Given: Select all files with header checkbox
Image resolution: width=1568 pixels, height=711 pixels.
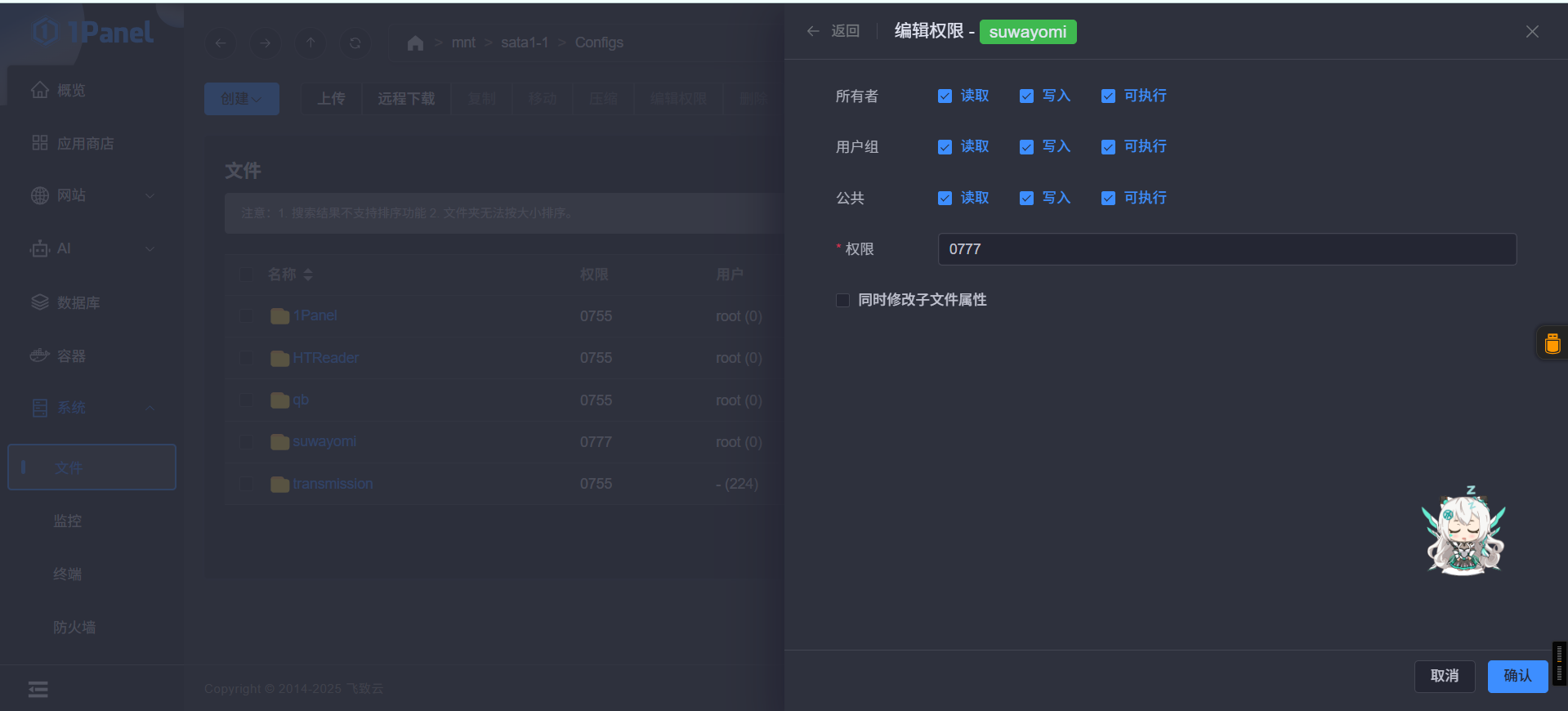Looking at the screenshot, I should click(246, 275).
